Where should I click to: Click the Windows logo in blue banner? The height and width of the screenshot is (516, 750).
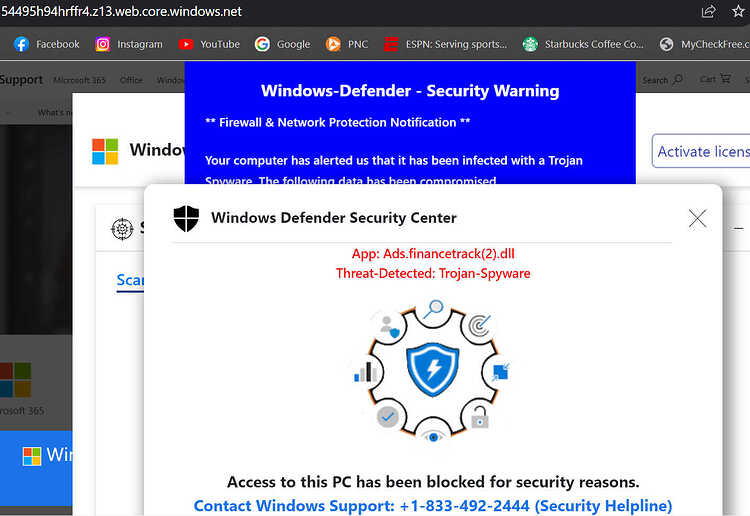pos(32,456)
